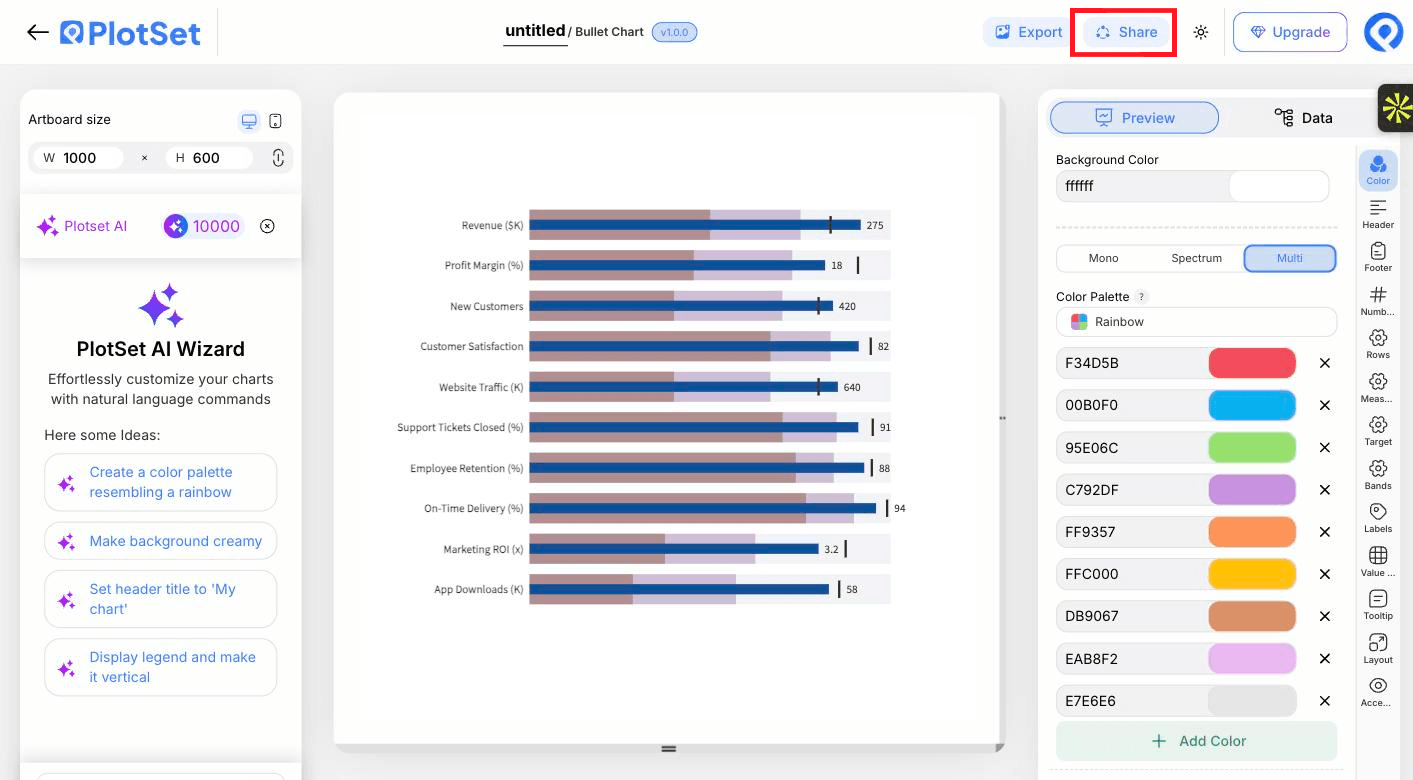Image resolution: width=1413 pixels, height=780 pixels.
Task: Open the Target settings panel
Action: pos(1378,431)
